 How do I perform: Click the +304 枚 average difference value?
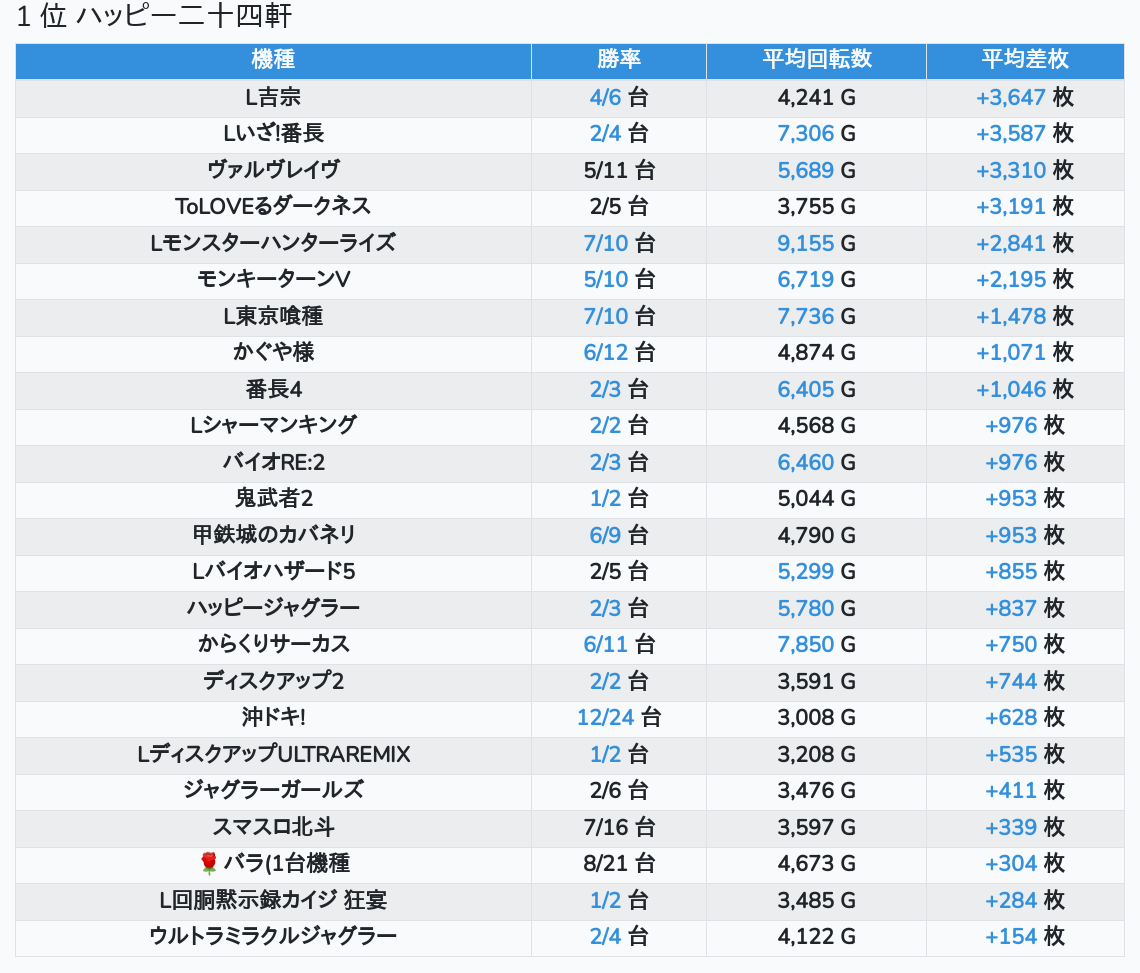point(1024,864)
